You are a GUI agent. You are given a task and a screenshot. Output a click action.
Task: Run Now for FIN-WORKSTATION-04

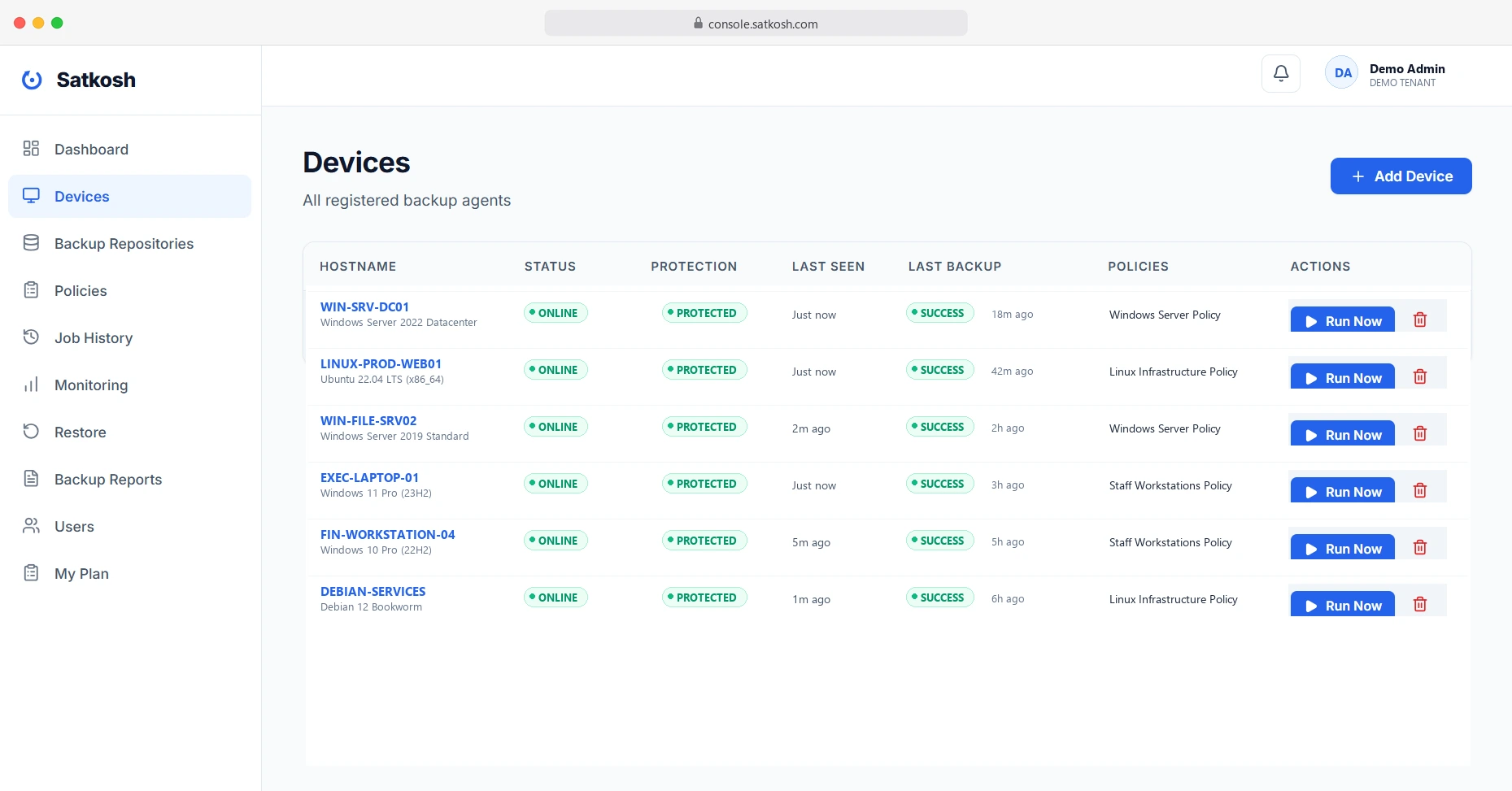pos(1343,547)
